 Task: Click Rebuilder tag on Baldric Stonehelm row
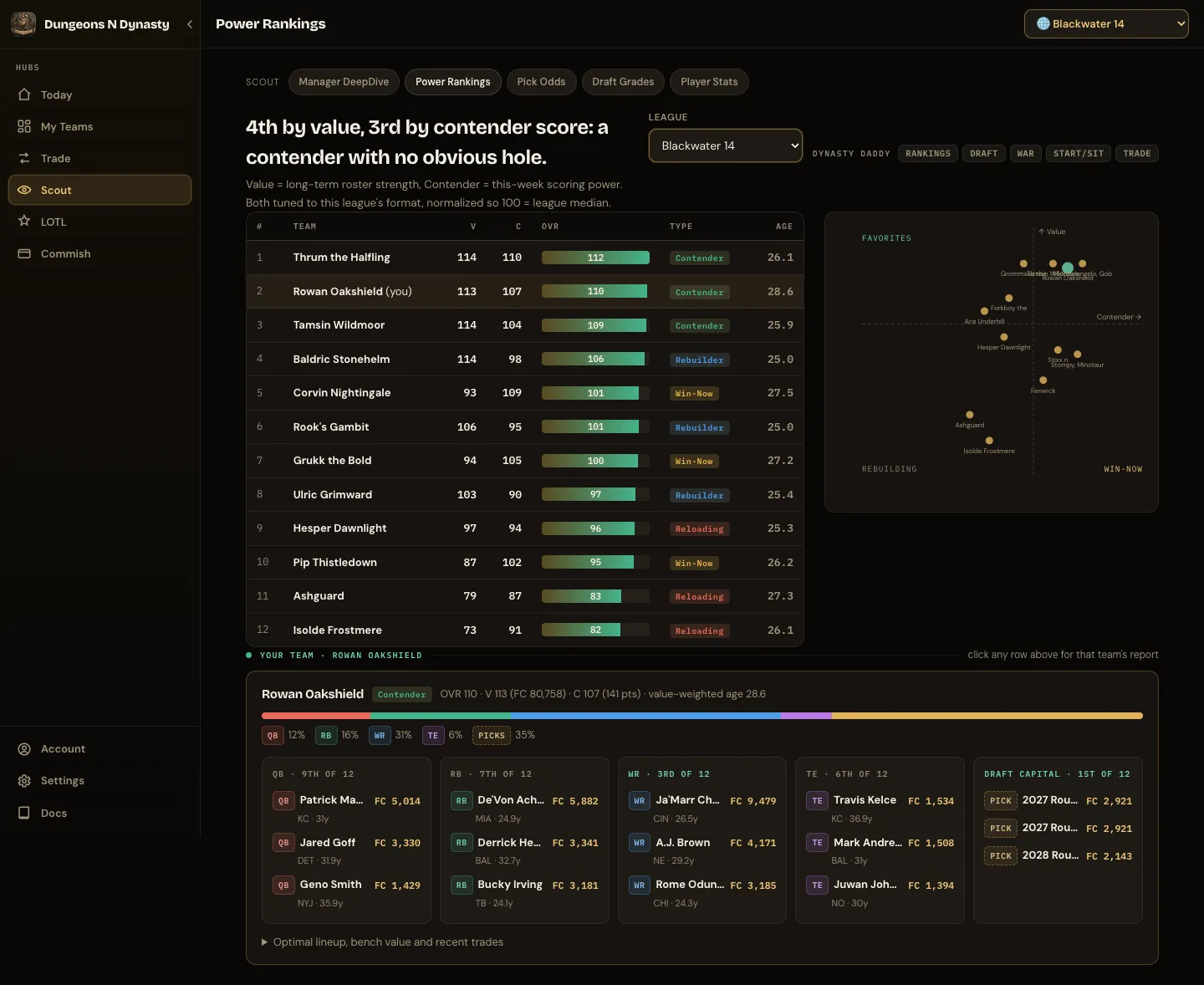point(699,360)
